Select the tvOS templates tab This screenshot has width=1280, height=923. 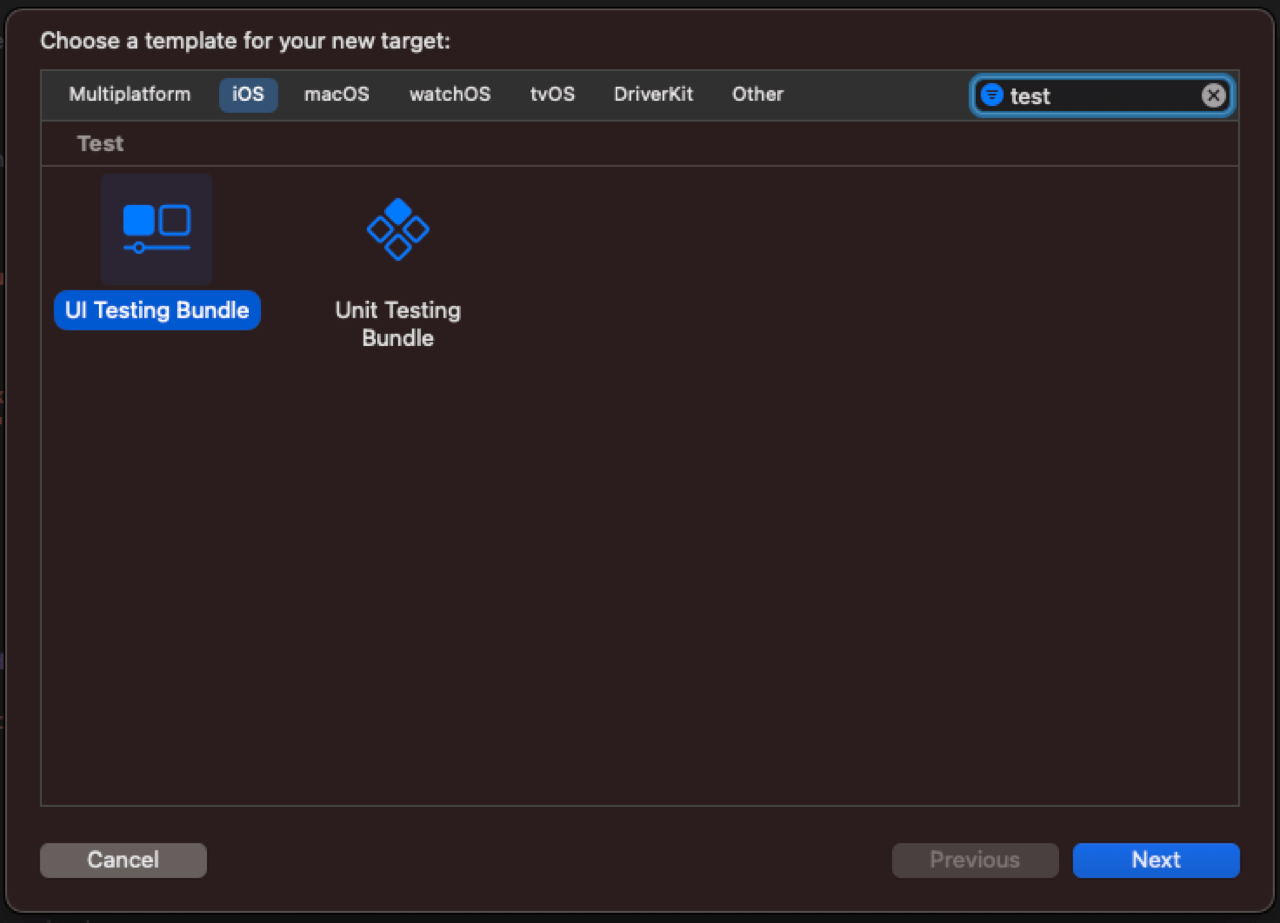552,94
